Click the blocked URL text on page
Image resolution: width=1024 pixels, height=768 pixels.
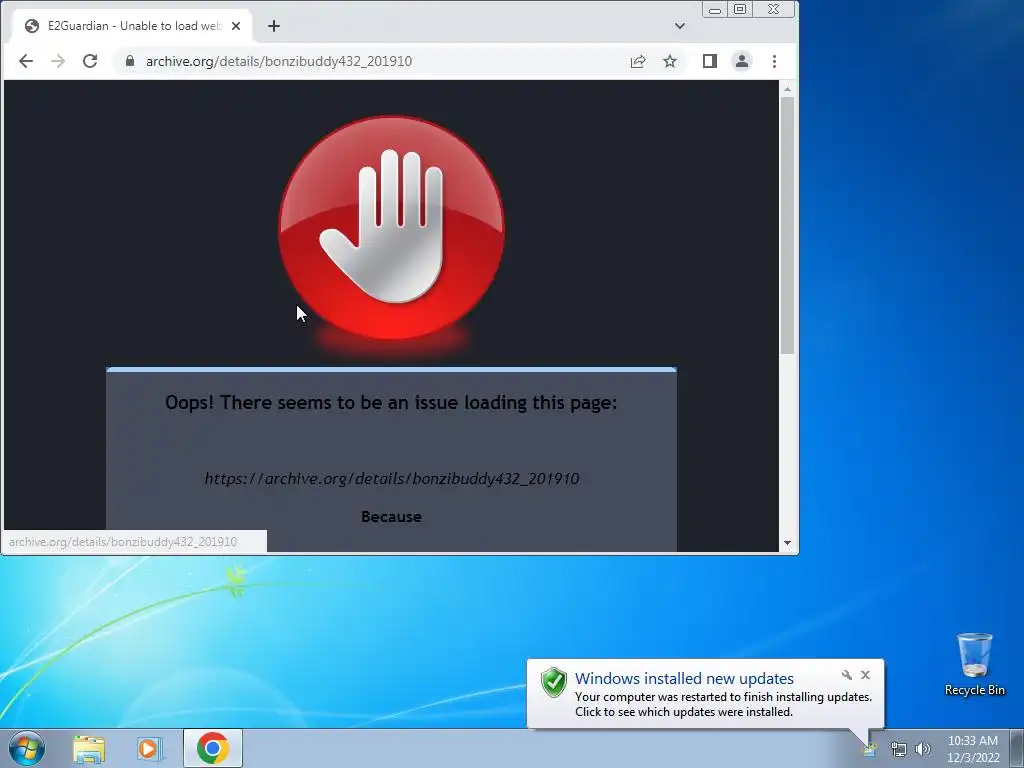pos(392,479)
